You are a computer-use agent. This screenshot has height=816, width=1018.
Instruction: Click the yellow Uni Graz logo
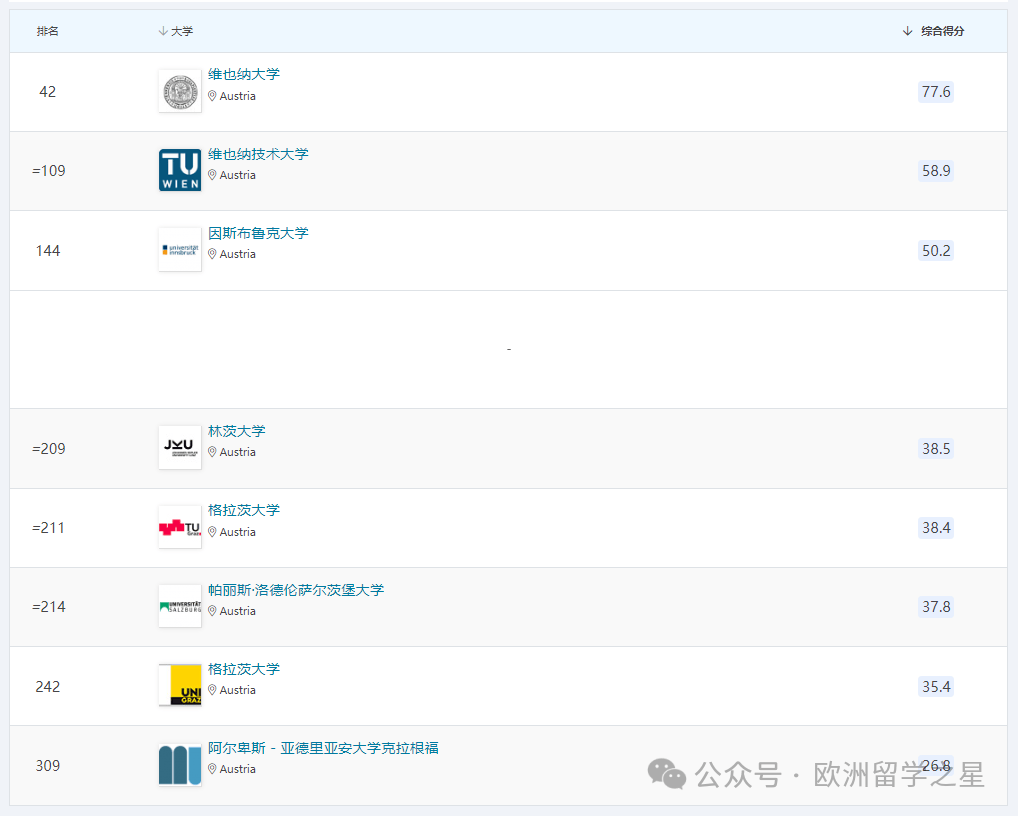pyautogui.click(x=180, y=686)
